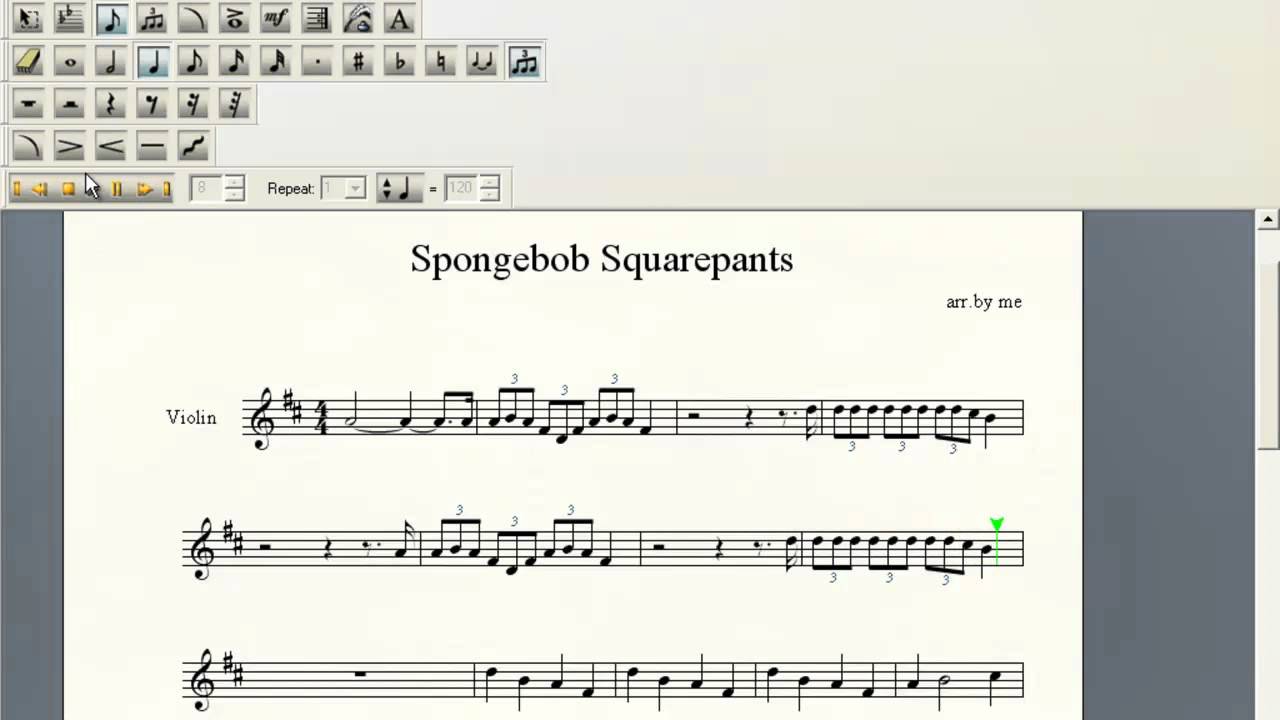The width and height of the screenshot is (1280, 720).
Task: Increase the measure number stepper
Action: 234,182
